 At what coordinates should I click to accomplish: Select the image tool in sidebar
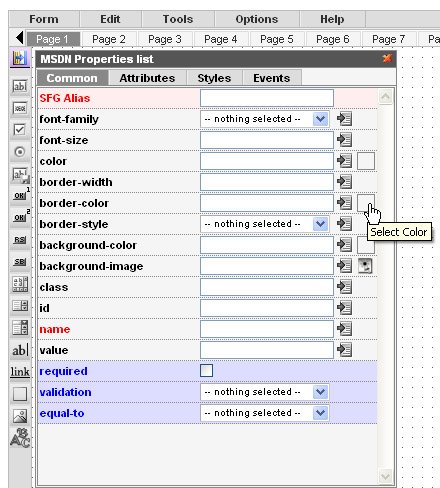pyautogui.click(x=20, y=416)
